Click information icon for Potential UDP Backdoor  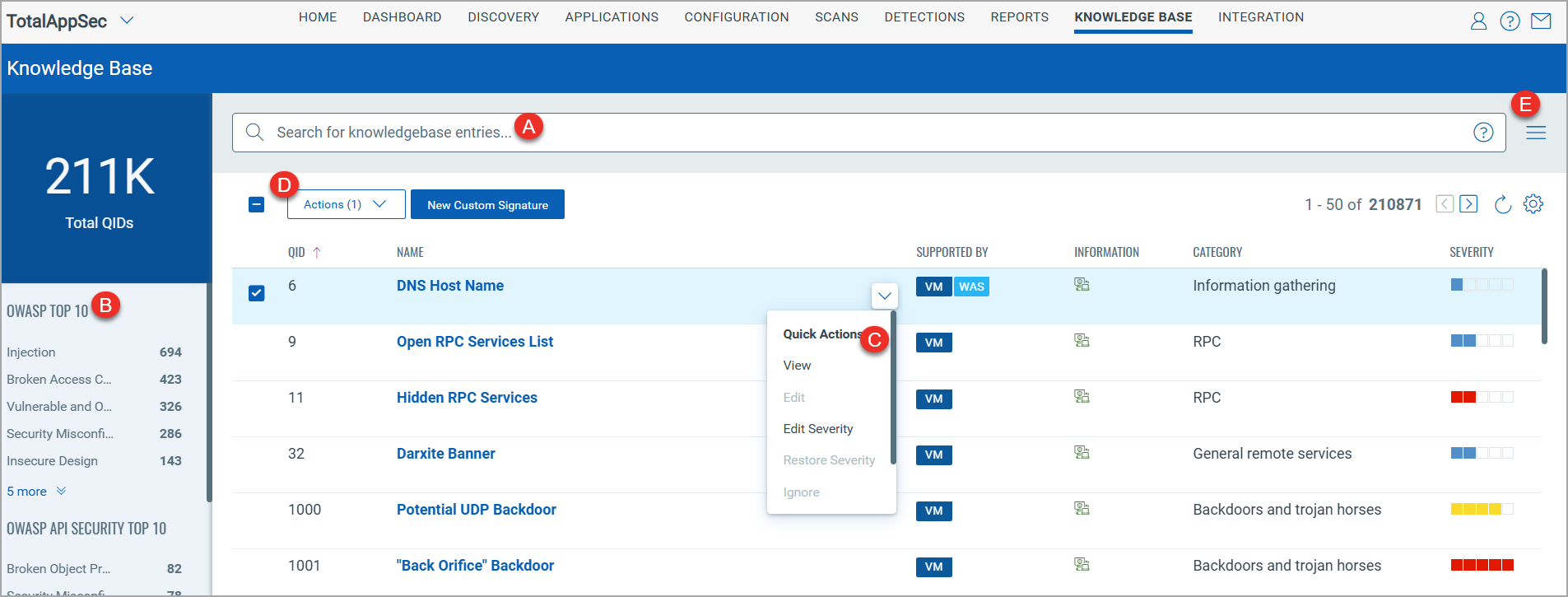click(1082, 508)
